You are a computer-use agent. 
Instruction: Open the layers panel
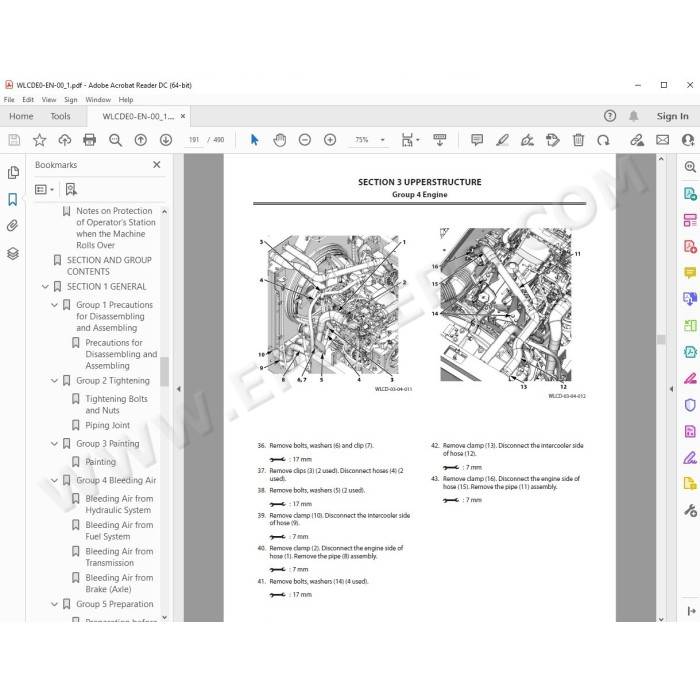click(13, 254)
